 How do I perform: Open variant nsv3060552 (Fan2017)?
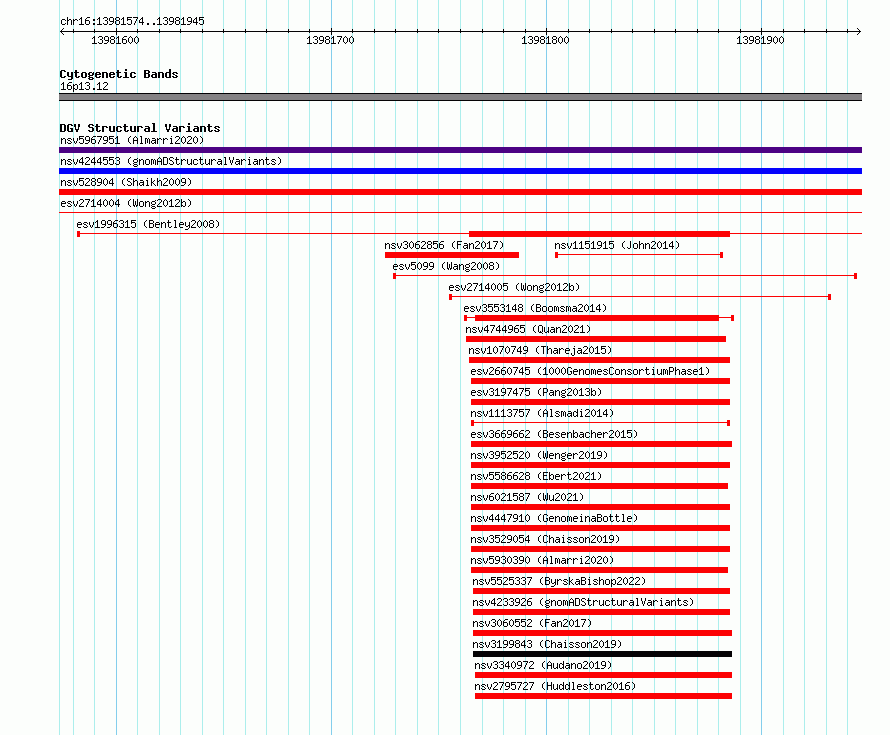(x=532, y=623)
